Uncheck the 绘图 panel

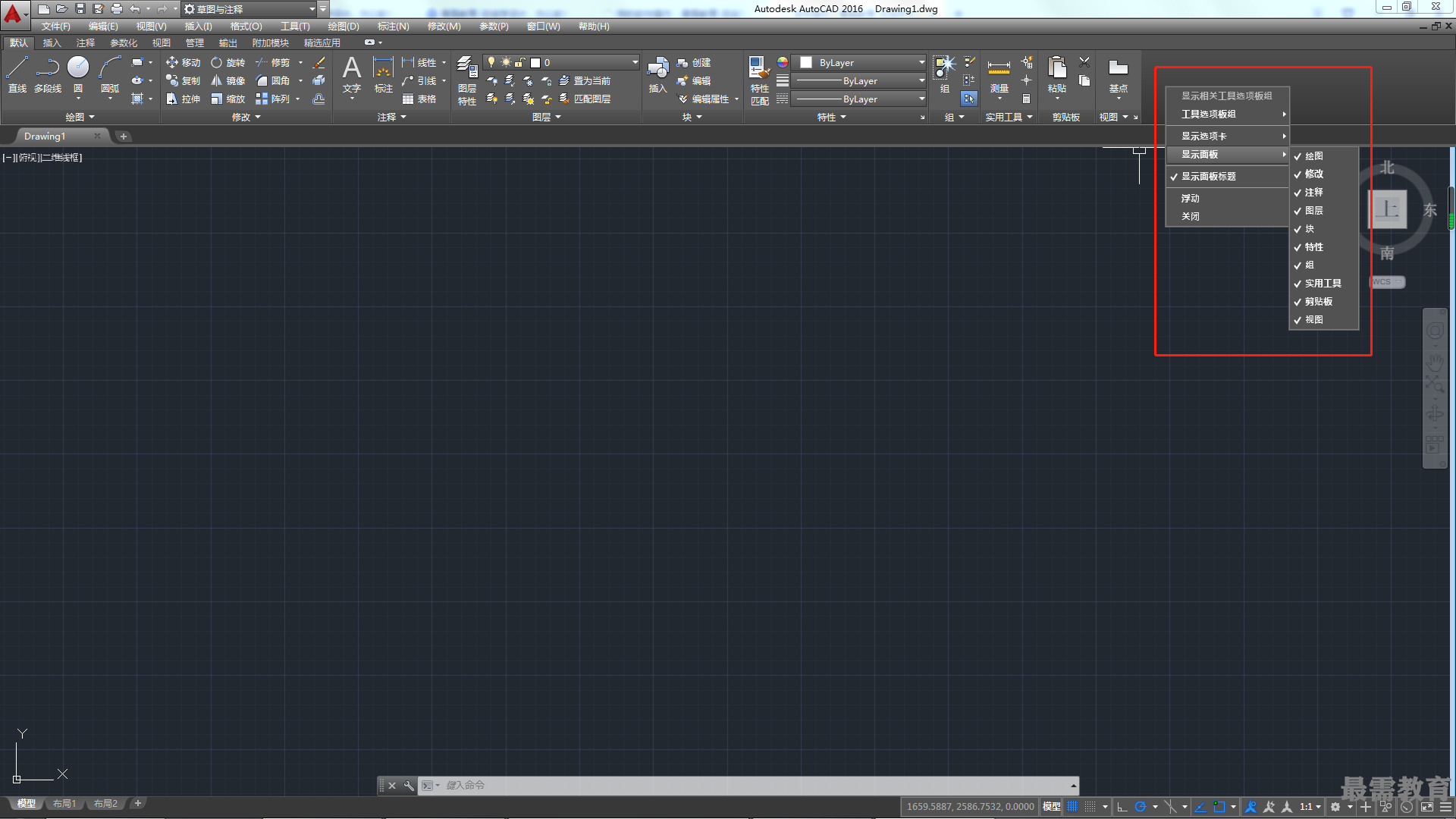pos(1323,156)
